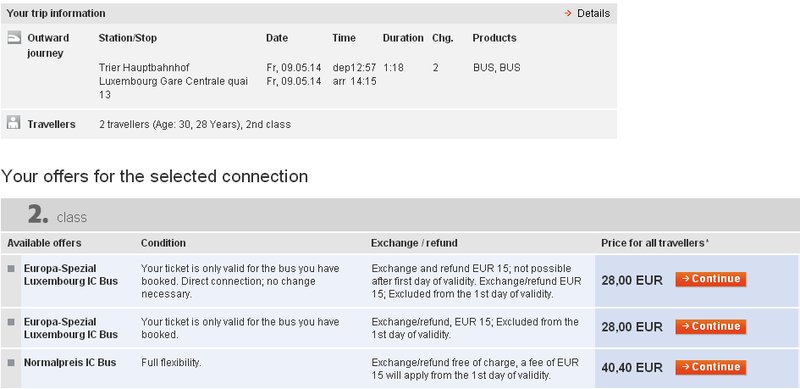Select the Normalpreis IC Bus offer name
800x389 pixels.
pos(70,362)
